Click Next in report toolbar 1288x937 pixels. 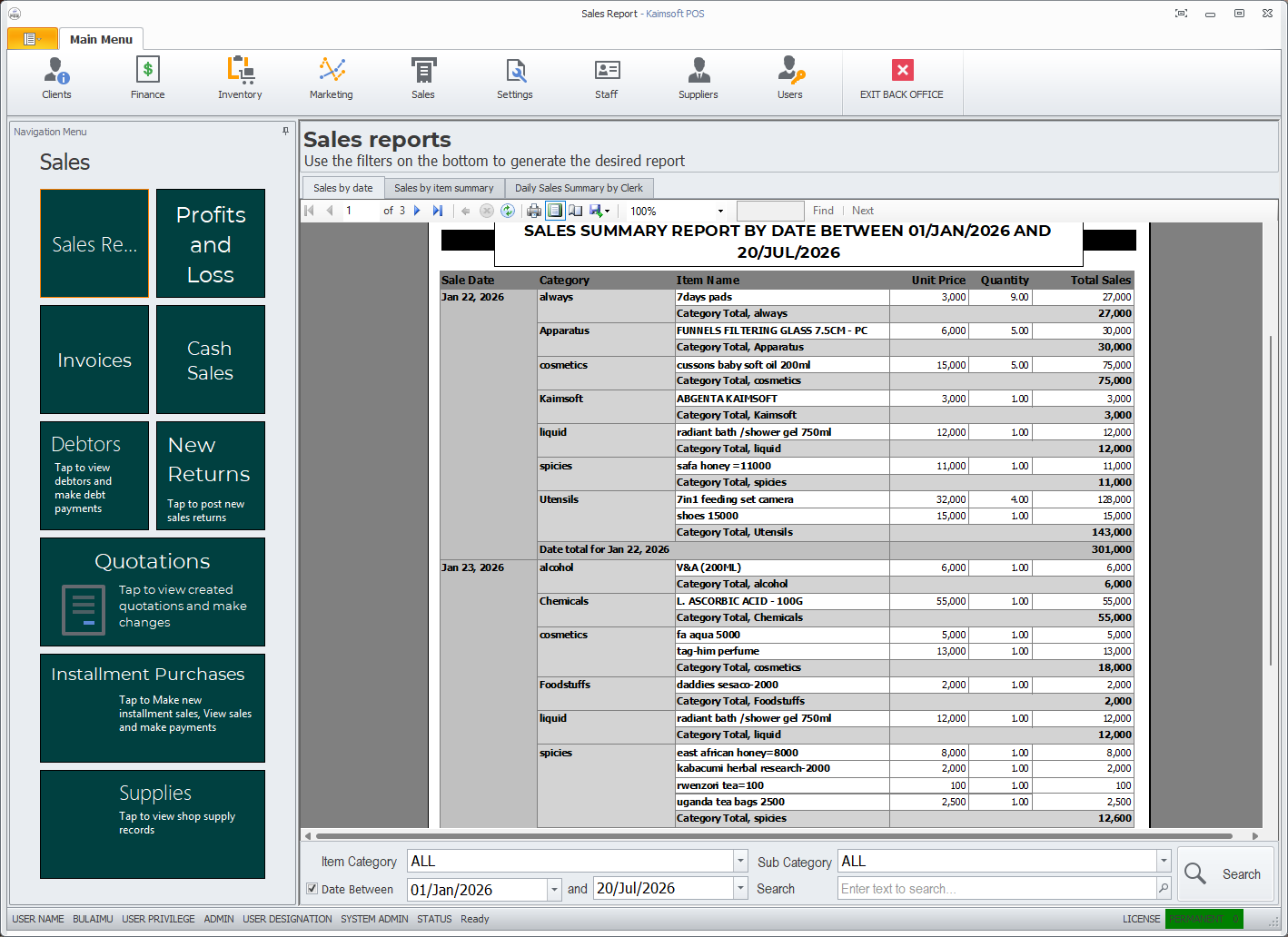pos(863,211)
